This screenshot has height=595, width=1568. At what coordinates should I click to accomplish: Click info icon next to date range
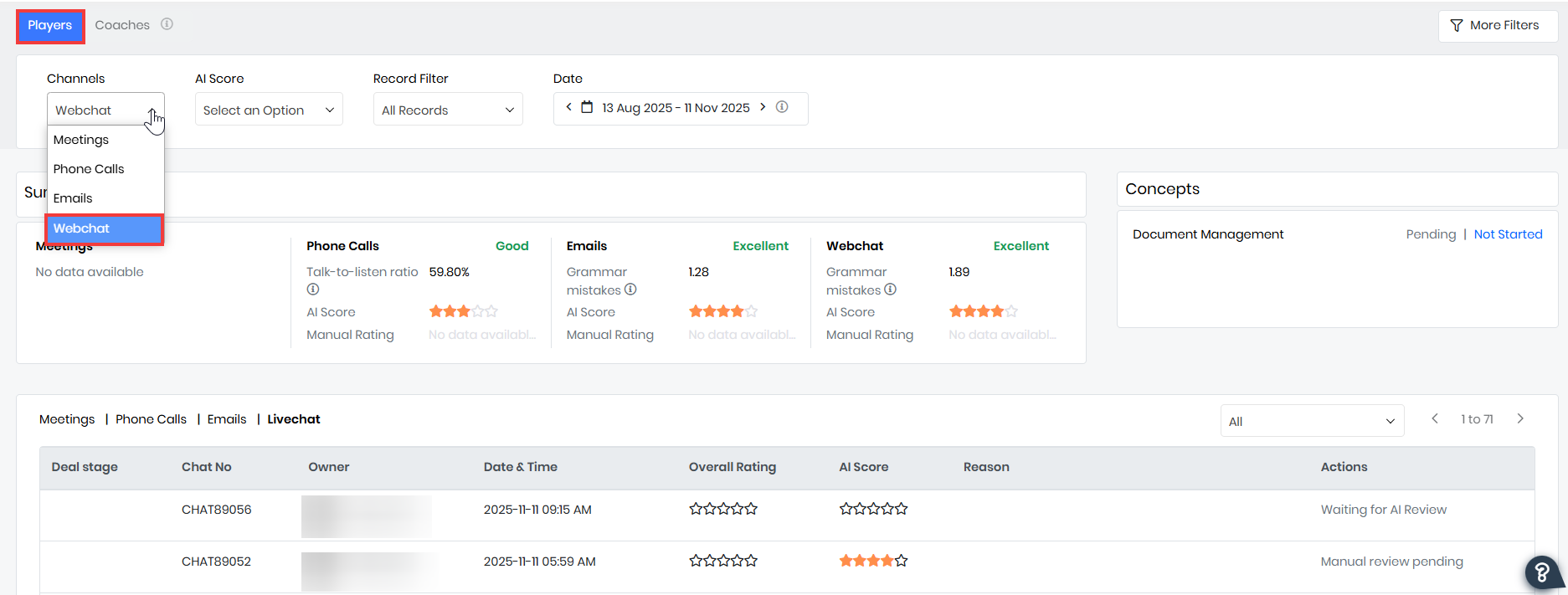782,107
